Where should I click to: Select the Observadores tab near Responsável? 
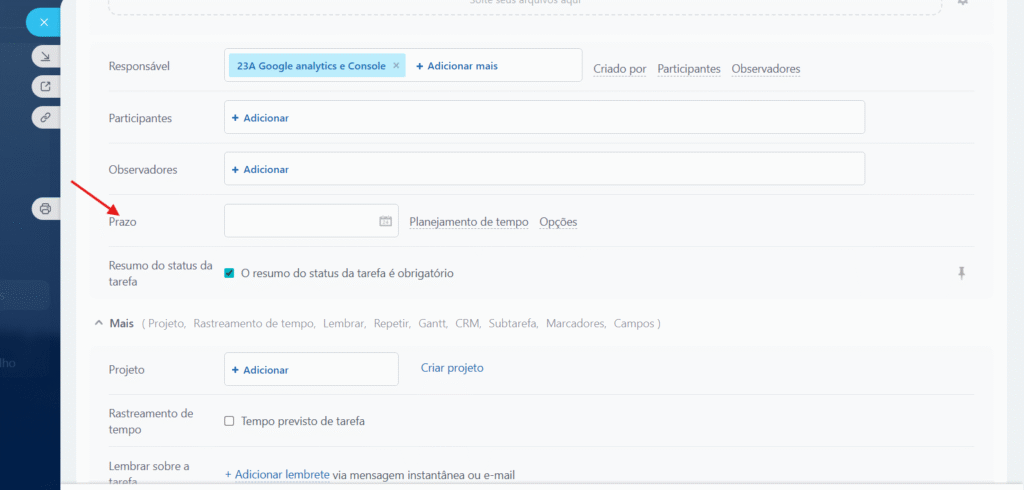pyautogui.click(x=765, y=69)
